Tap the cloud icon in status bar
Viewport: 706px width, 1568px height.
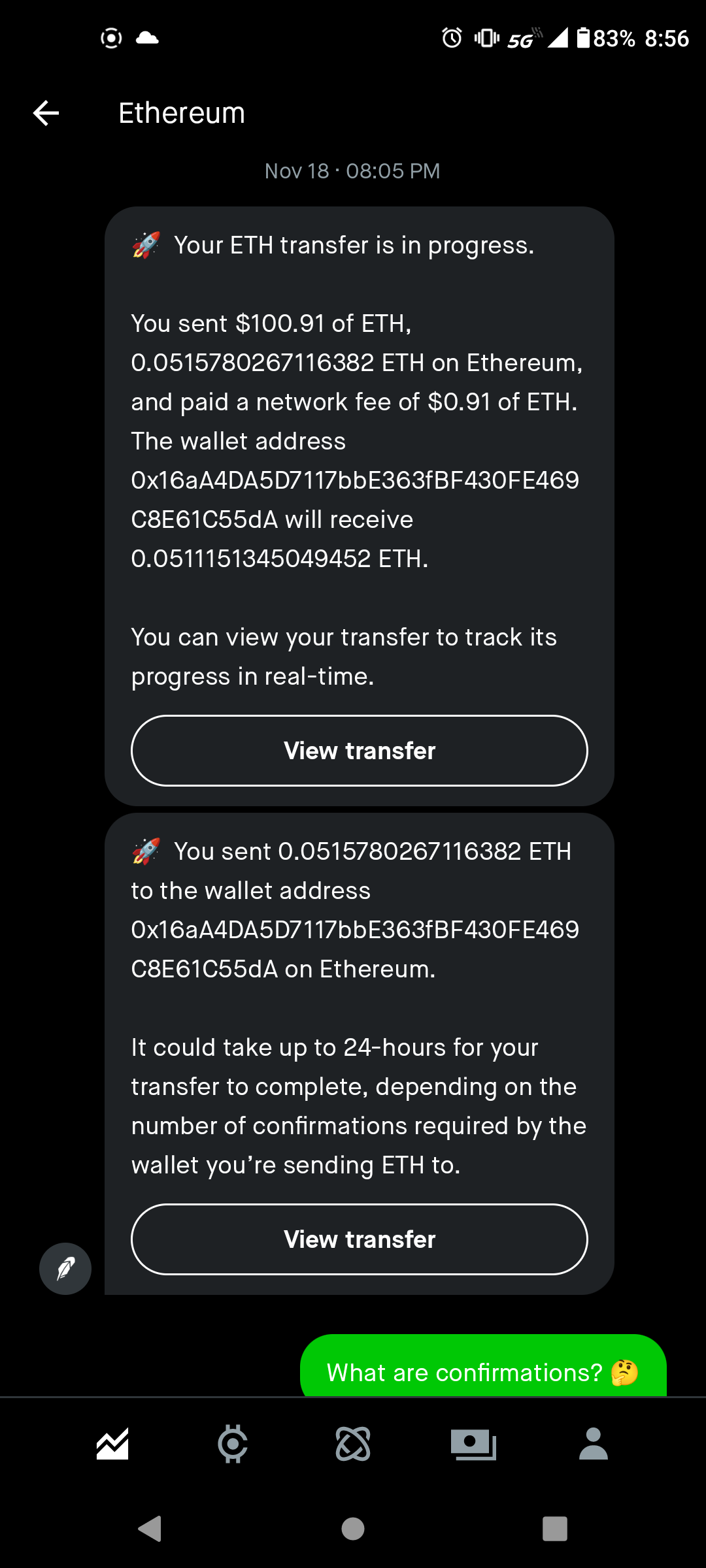point(147,38)
